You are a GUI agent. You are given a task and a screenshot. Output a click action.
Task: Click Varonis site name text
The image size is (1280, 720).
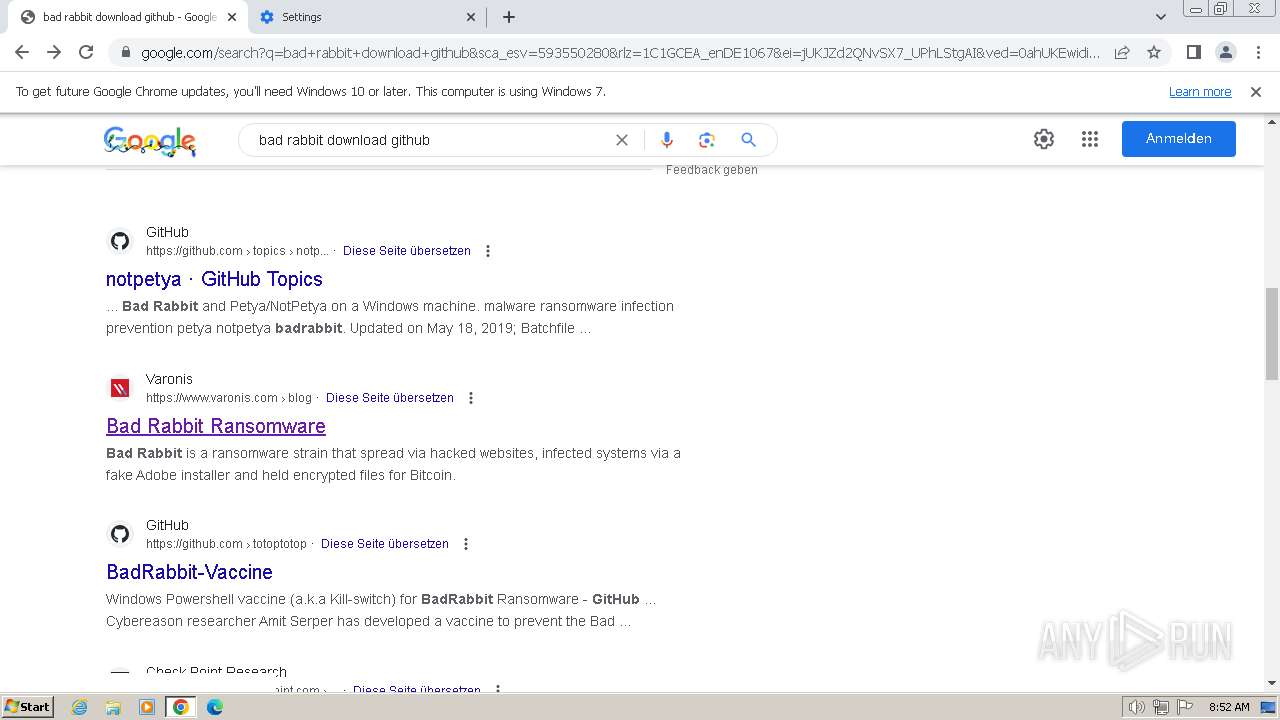click(169, 379)
